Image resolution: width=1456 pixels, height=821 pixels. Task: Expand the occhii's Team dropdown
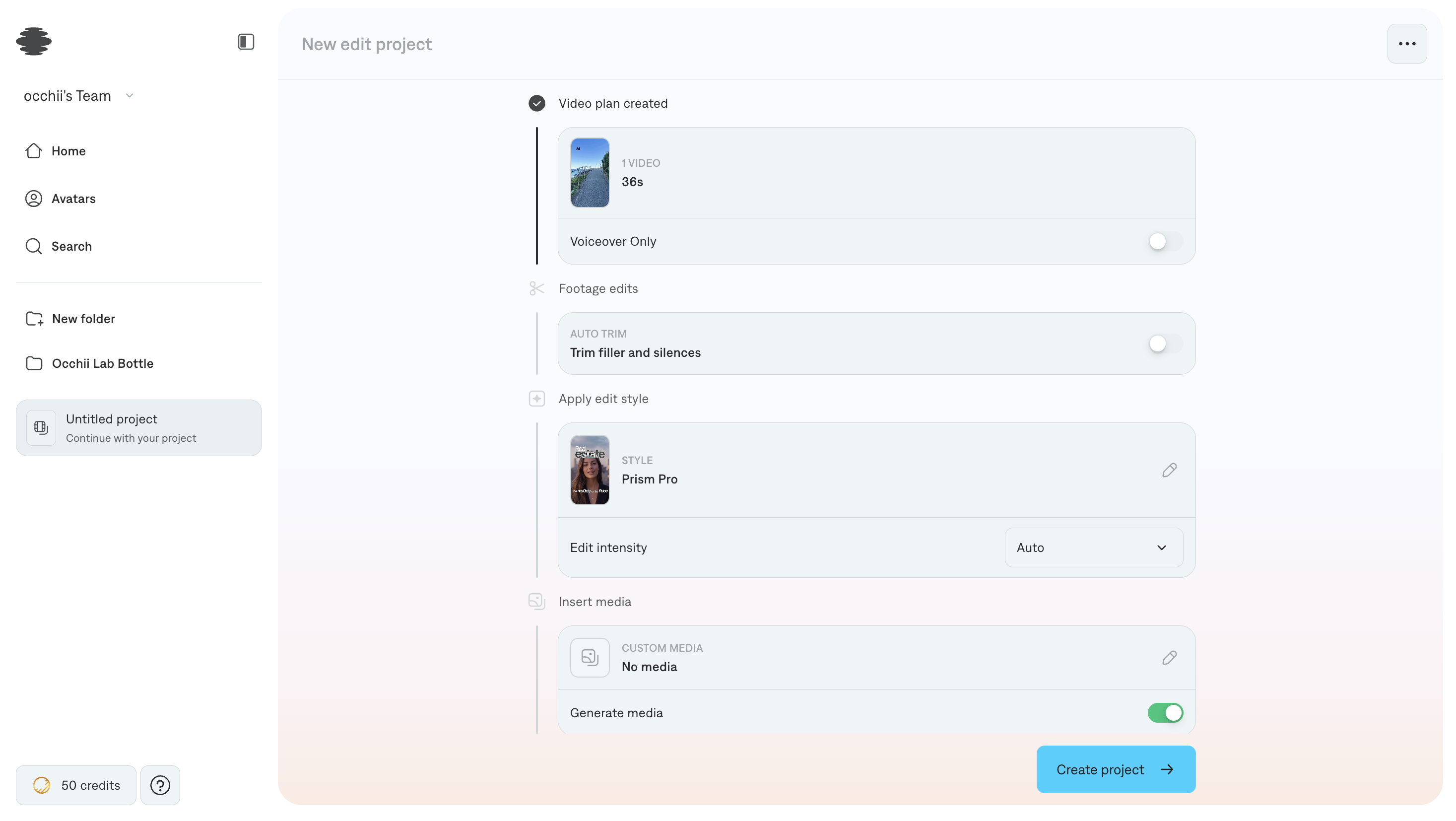(78, 96)
